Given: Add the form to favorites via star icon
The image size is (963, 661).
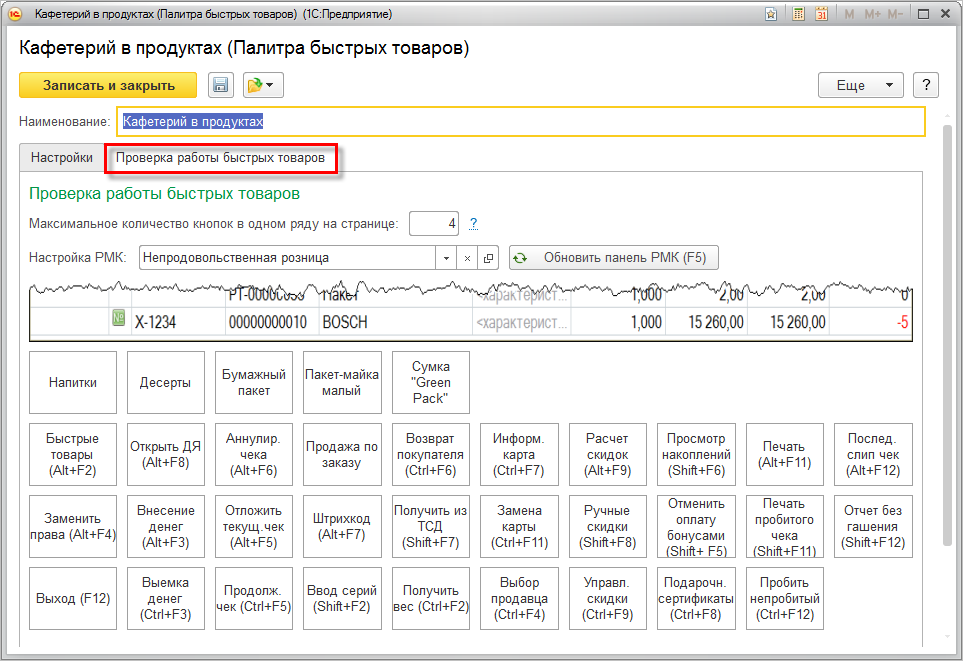Looking at the screenshot, I should [x=771, y=15].
